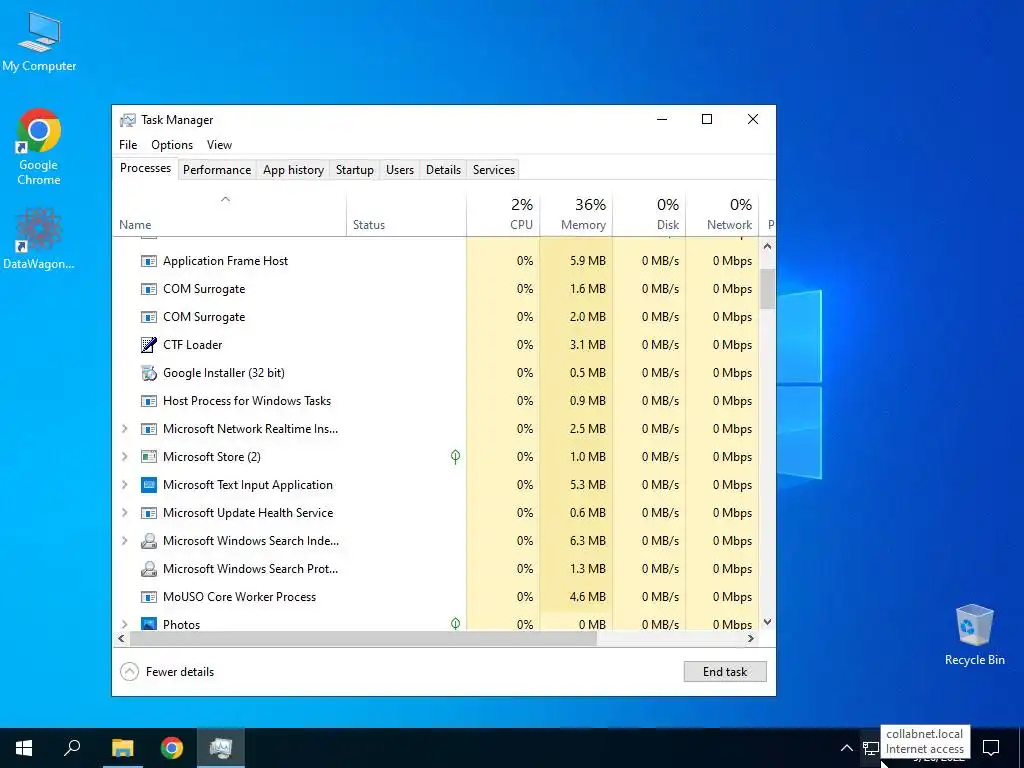Expand Microsoft Update Health Service row
Image resolution: width=1024 pixels, height=768 pixels.
click(x=125, y=513)
